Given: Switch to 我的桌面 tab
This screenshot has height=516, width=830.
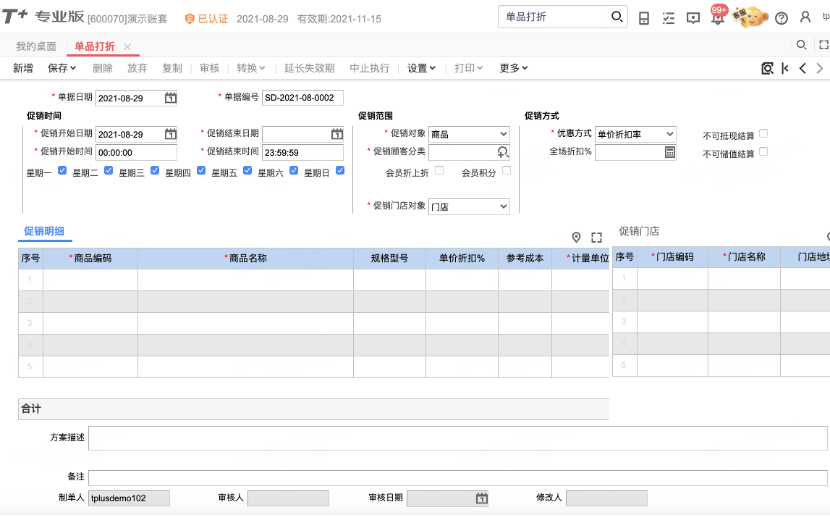Looking at the screenshot, I should tap(36, 47).
